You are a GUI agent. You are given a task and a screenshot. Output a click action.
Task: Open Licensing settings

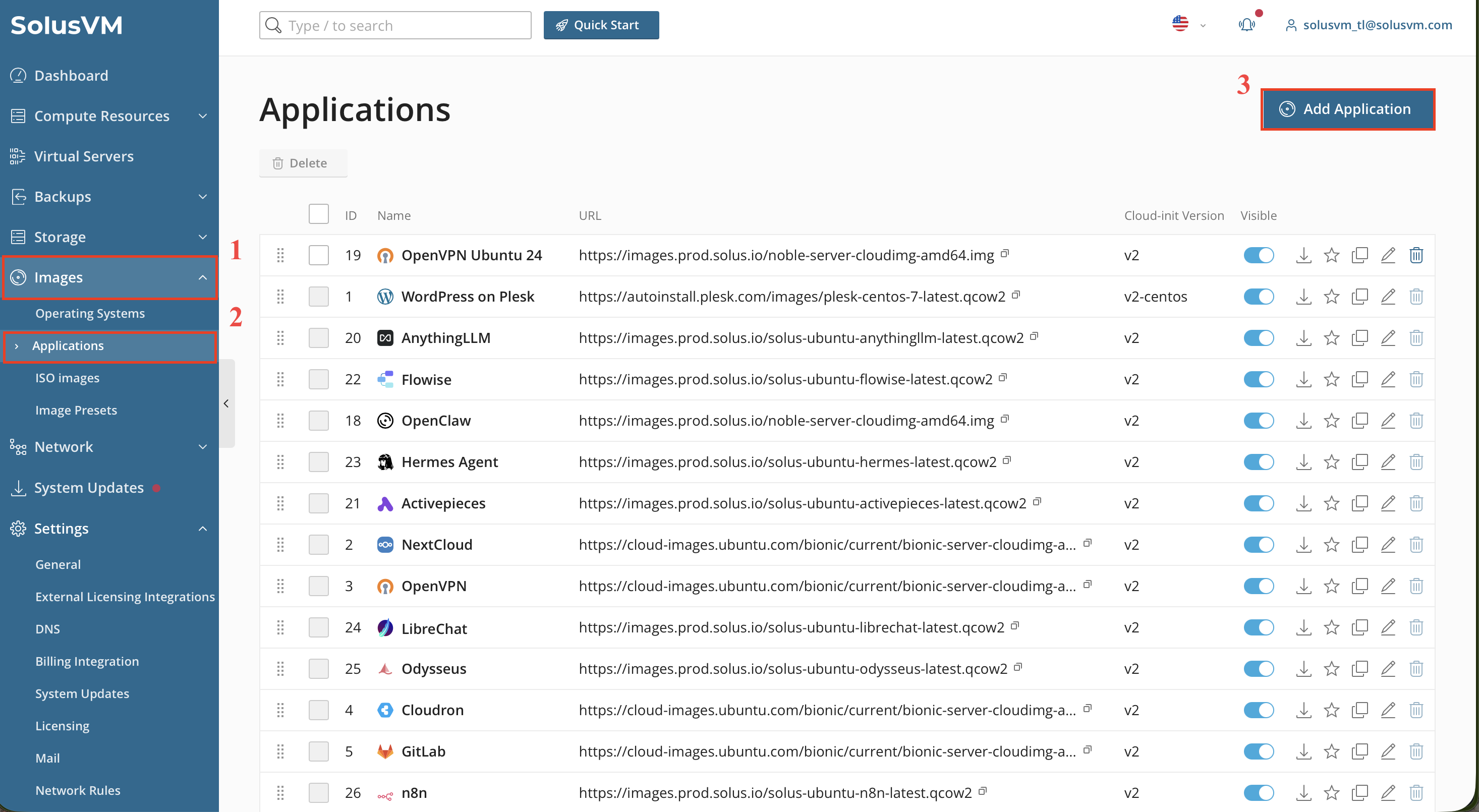click(x=62, y=726)
